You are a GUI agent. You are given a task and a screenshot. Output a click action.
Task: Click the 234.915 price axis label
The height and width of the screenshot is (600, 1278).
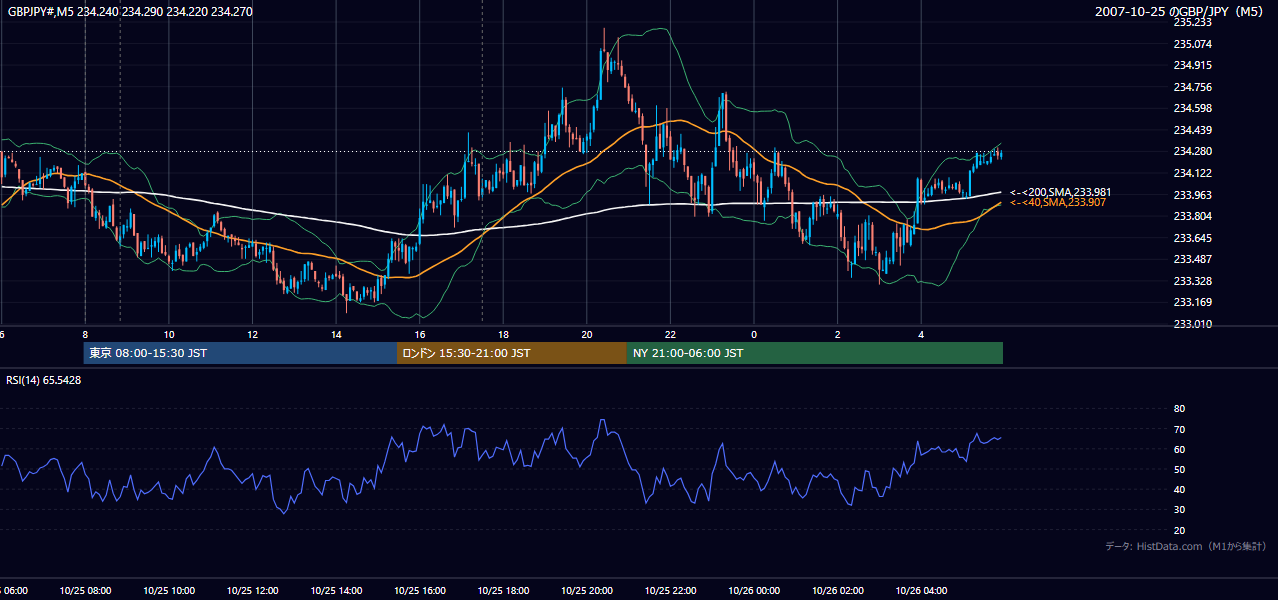[x=1192, y=65]
